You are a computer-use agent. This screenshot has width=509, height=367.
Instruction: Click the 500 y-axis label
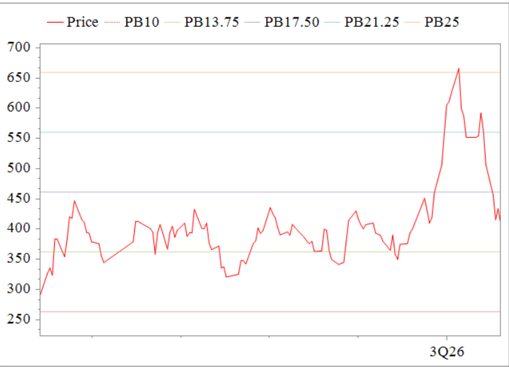coord(19,168)
